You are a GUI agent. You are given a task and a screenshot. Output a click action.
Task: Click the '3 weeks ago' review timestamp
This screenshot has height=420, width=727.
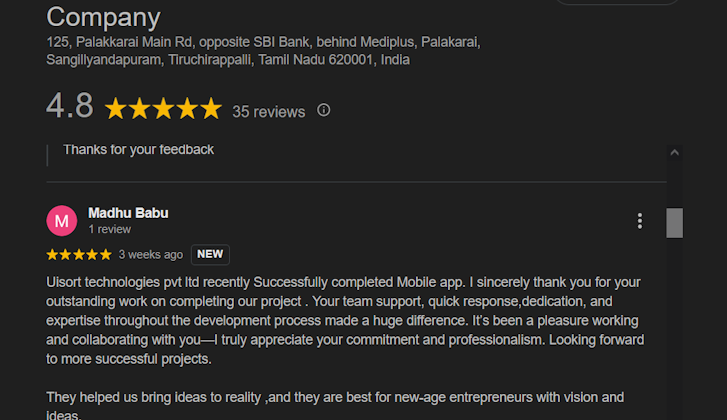150,255
